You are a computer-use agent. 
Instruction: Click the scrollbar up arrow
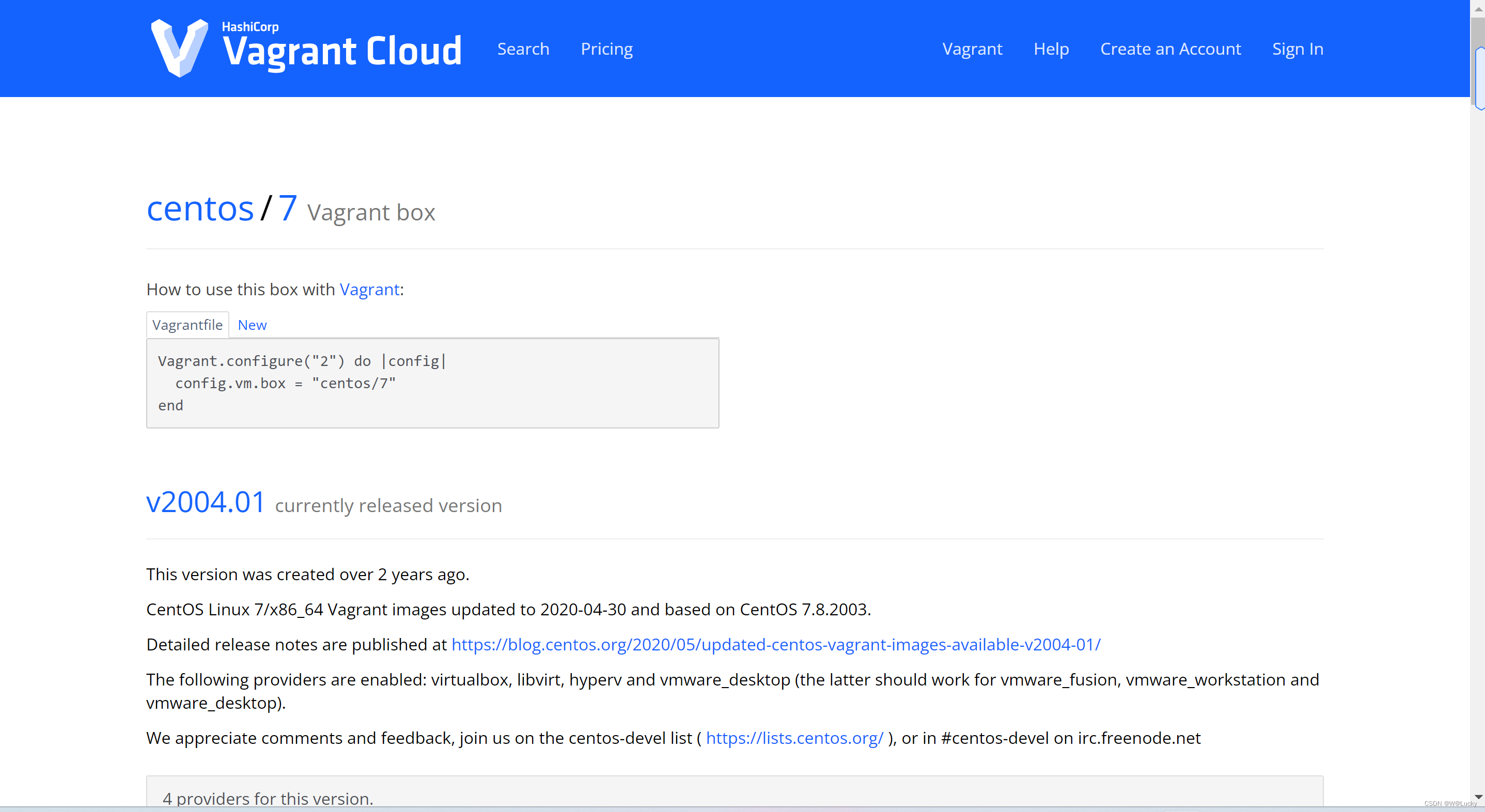[x=1478, y=9]
